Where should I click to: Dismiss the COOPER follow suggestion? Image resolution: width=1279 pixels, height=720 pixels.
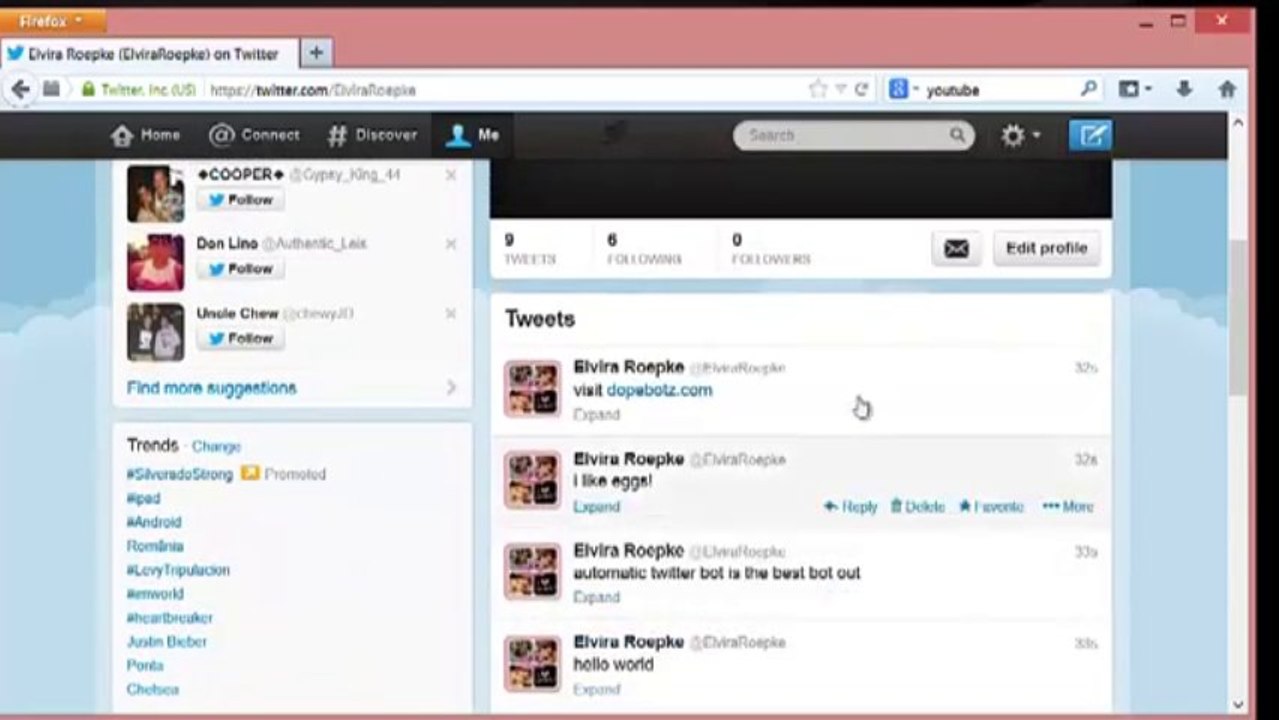(451, 175)
